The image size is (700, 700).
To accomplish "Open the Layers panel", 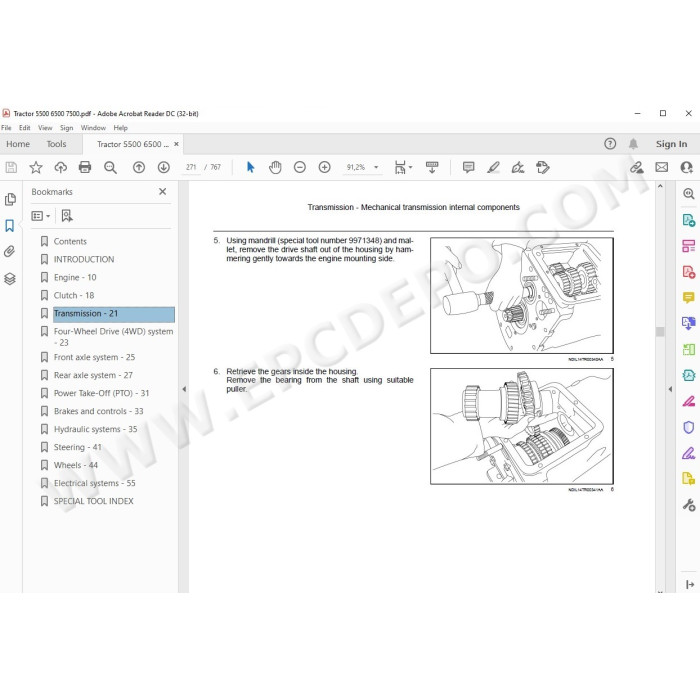I will [x=10, y=279].
